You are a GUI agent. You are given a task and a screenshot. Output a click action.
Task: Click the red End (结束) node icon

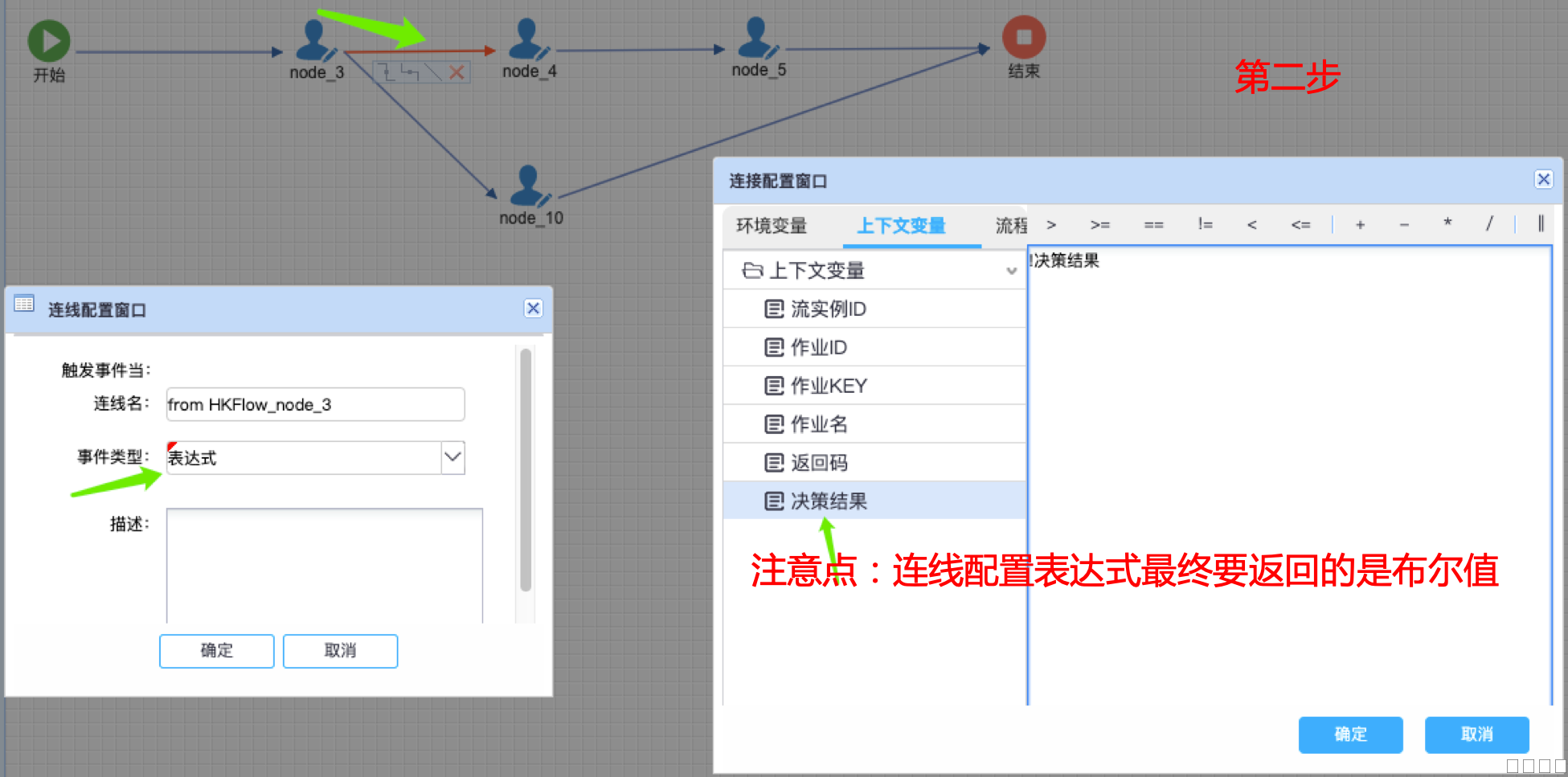[x=1023, y=37]
